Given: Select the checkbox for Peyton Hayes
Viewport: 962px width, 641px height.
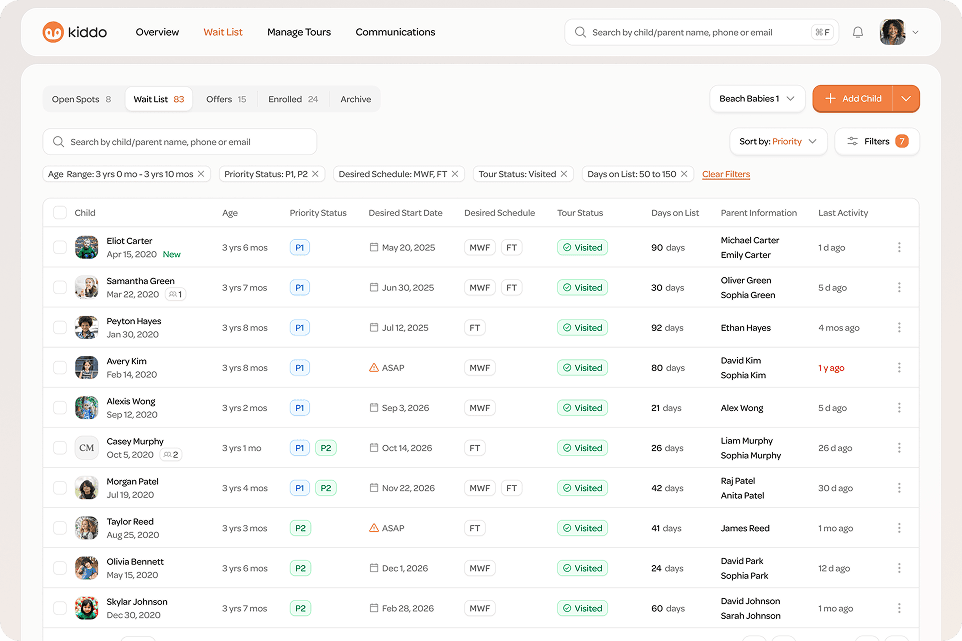Looking at the screenshot, I should pos(60,328).
